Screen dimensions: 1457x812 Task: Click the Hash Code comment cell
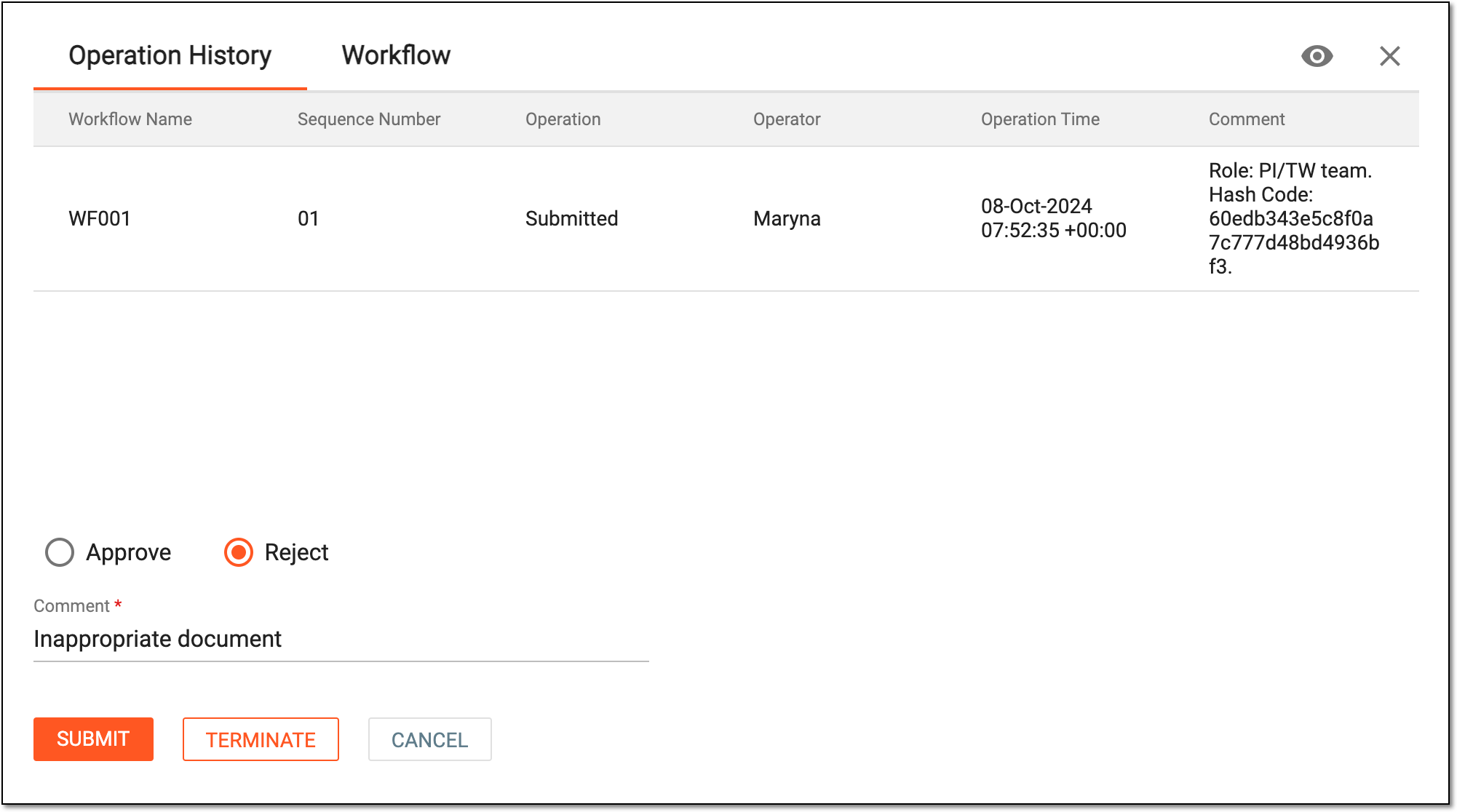(1294, 218)
